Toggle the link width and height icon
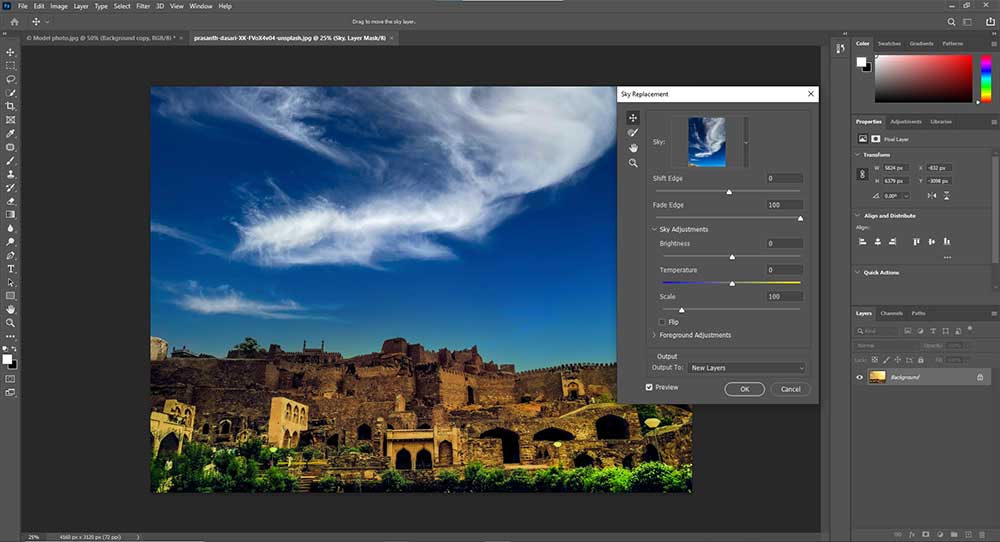The width and height of the screenshot is (1000, 542). point(862,174)
